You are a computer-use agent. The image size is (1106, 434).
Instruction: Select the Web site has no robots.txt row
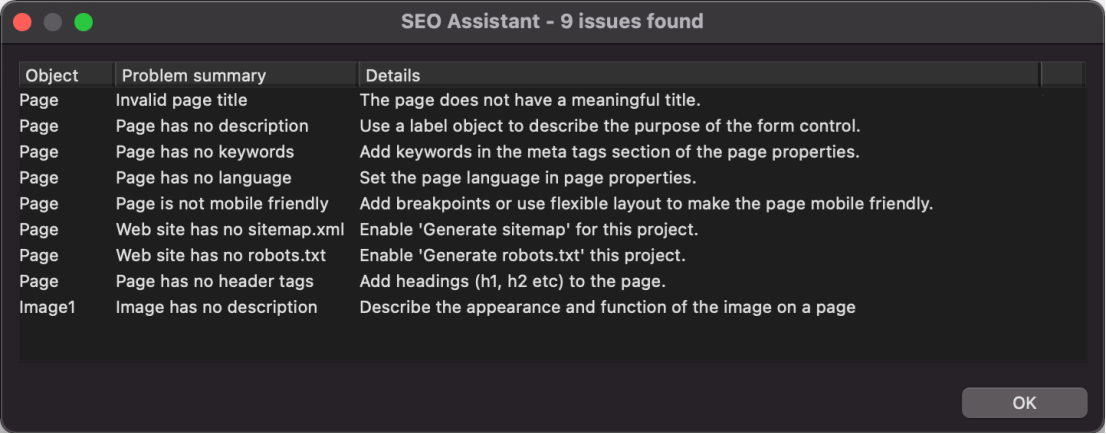(552, 255)
